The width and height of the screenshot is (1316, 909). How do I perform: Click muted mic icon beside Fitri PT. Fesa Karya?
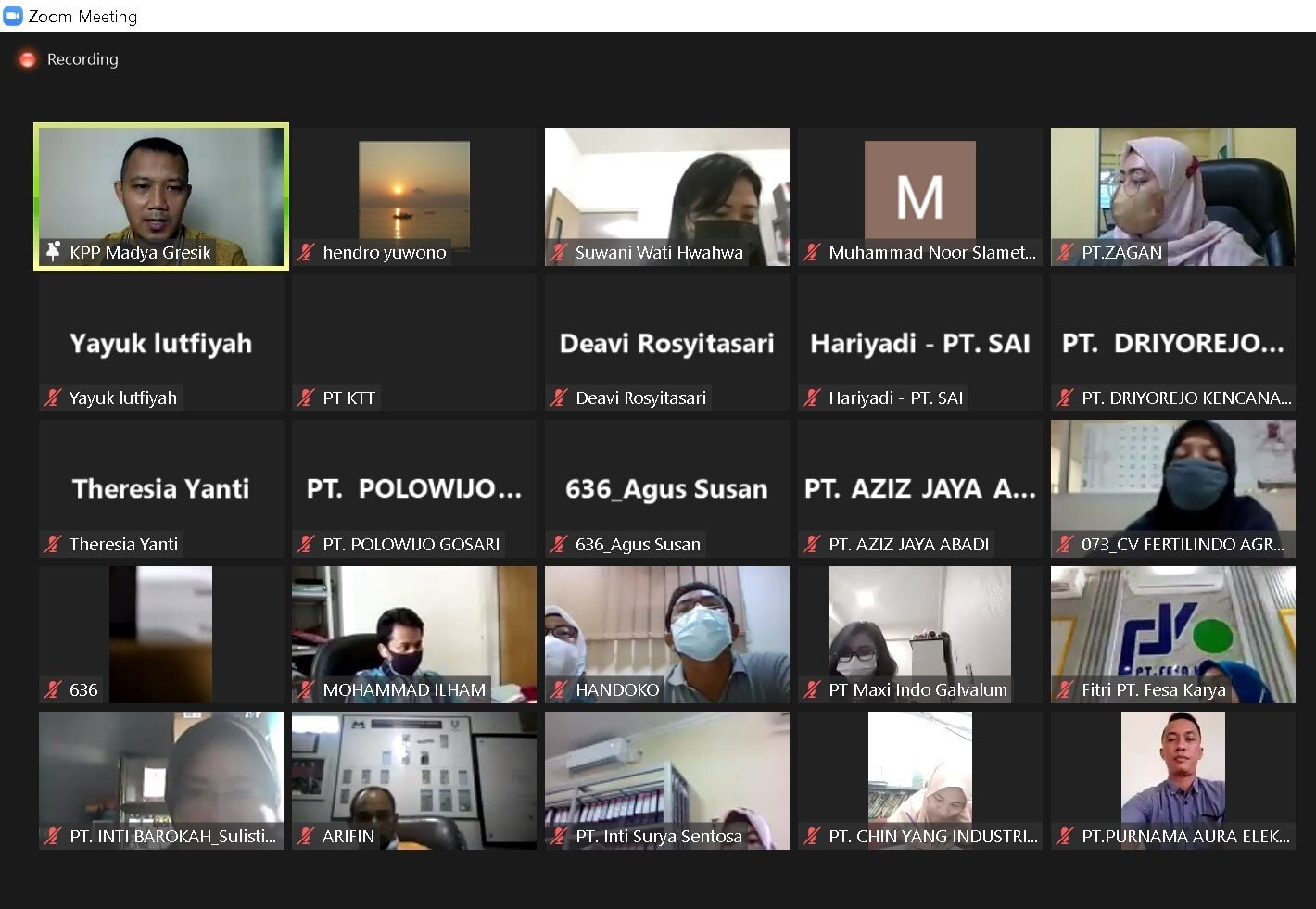[x=1065, y=689]
